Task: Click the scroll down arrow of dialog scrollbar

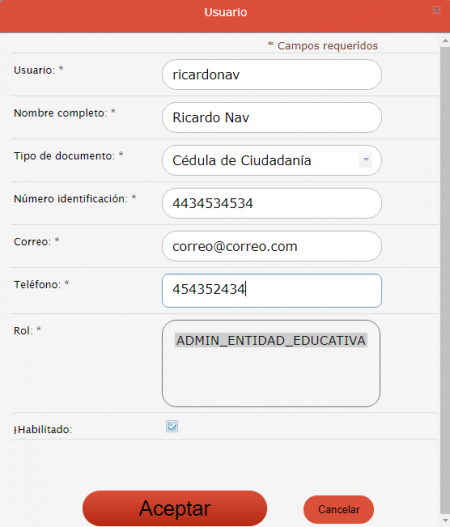Action: (445, 520)
